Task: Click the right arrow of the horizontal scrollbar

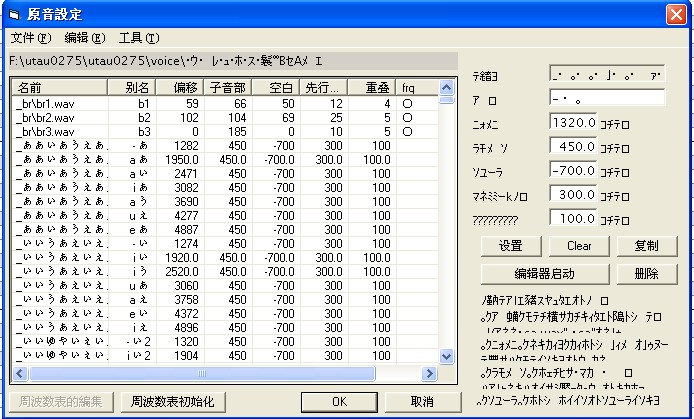Action: coord(429,374)
